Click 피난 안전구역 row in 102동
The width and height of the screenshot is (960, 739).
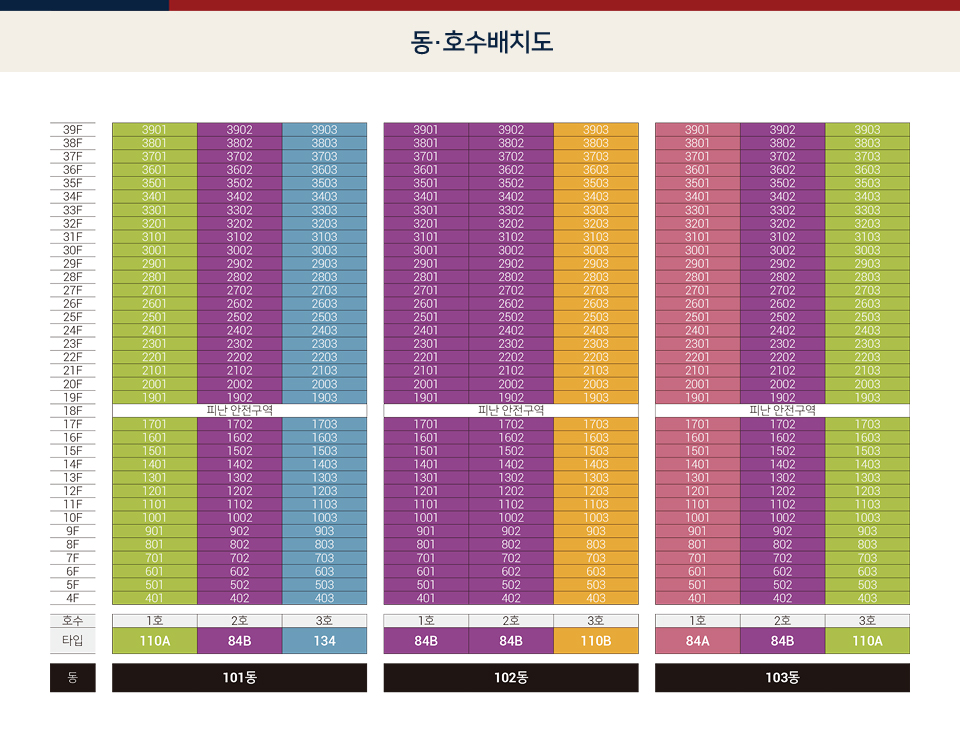point(511,410)
